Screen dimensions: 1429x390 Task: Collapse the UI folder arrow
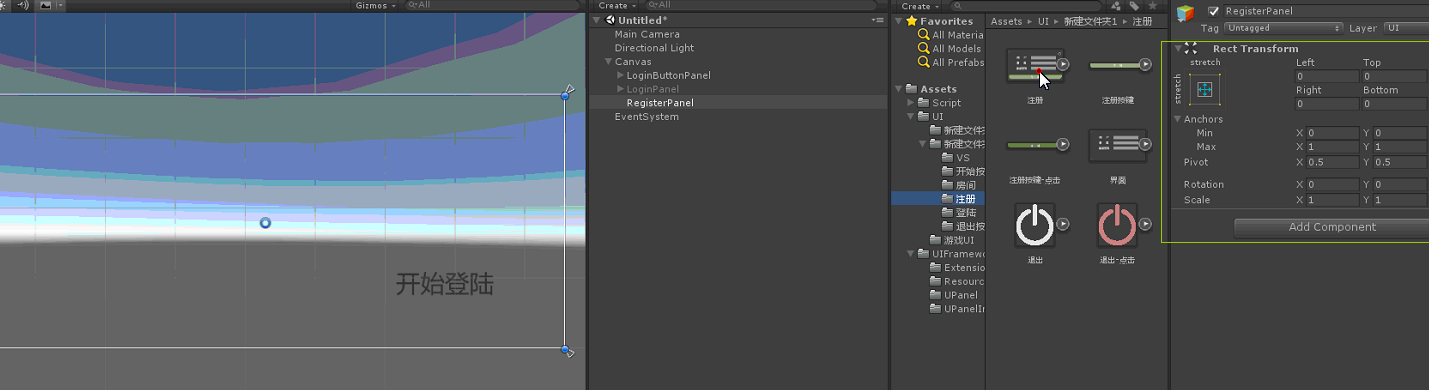tap(910, 117)
